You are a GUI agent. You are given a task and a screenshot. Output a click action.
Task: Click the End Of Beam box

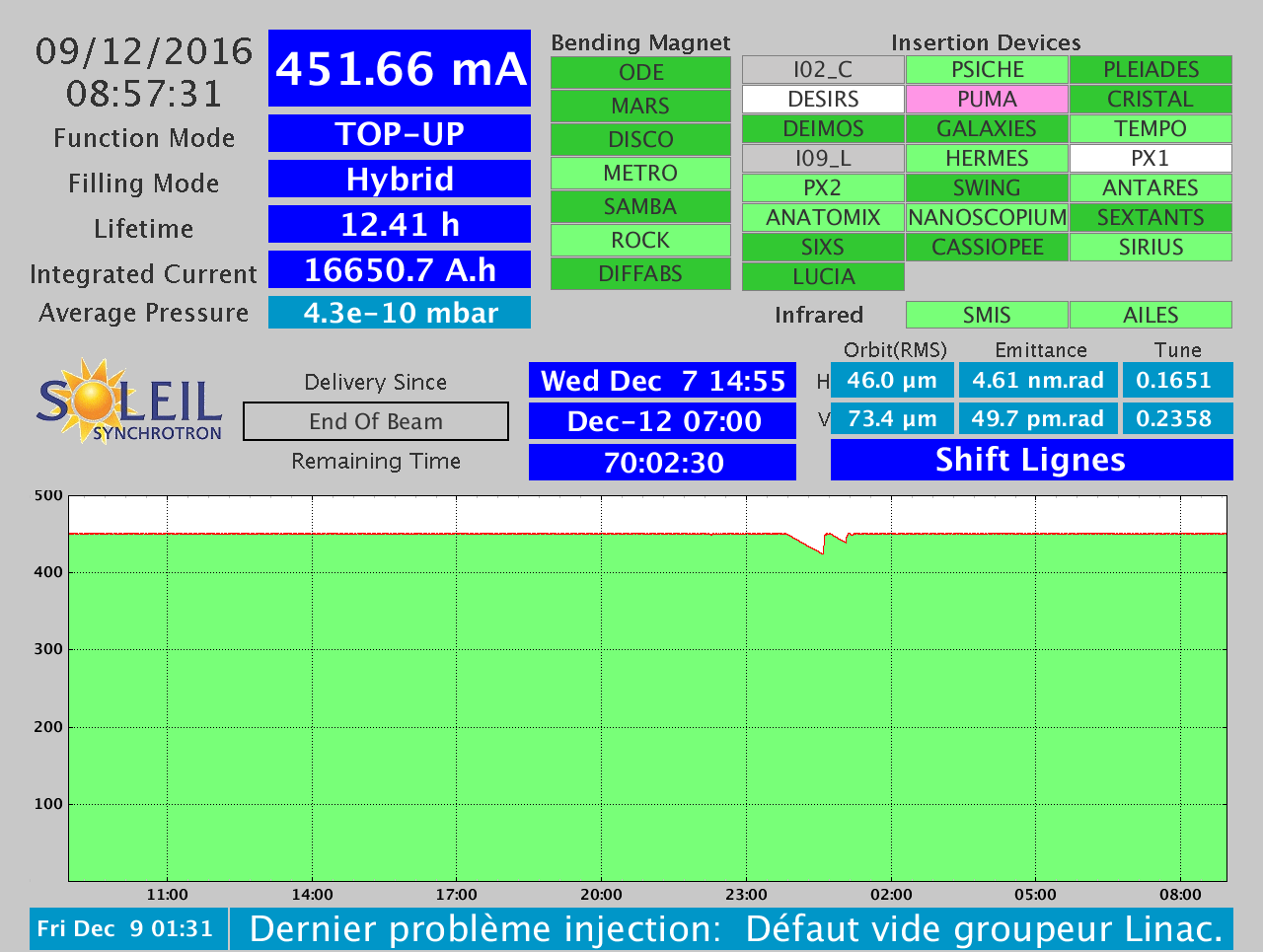376,421
